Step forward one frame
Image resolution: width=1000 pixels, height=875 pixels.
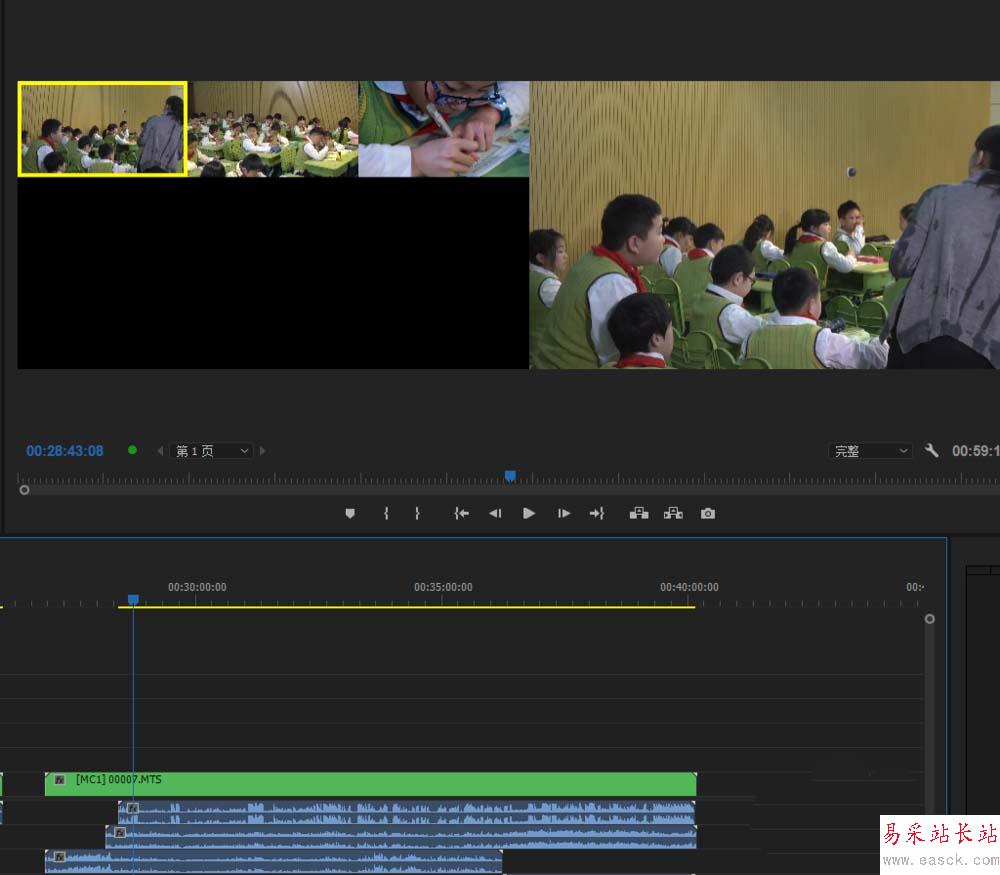click(x=564, y=513)
